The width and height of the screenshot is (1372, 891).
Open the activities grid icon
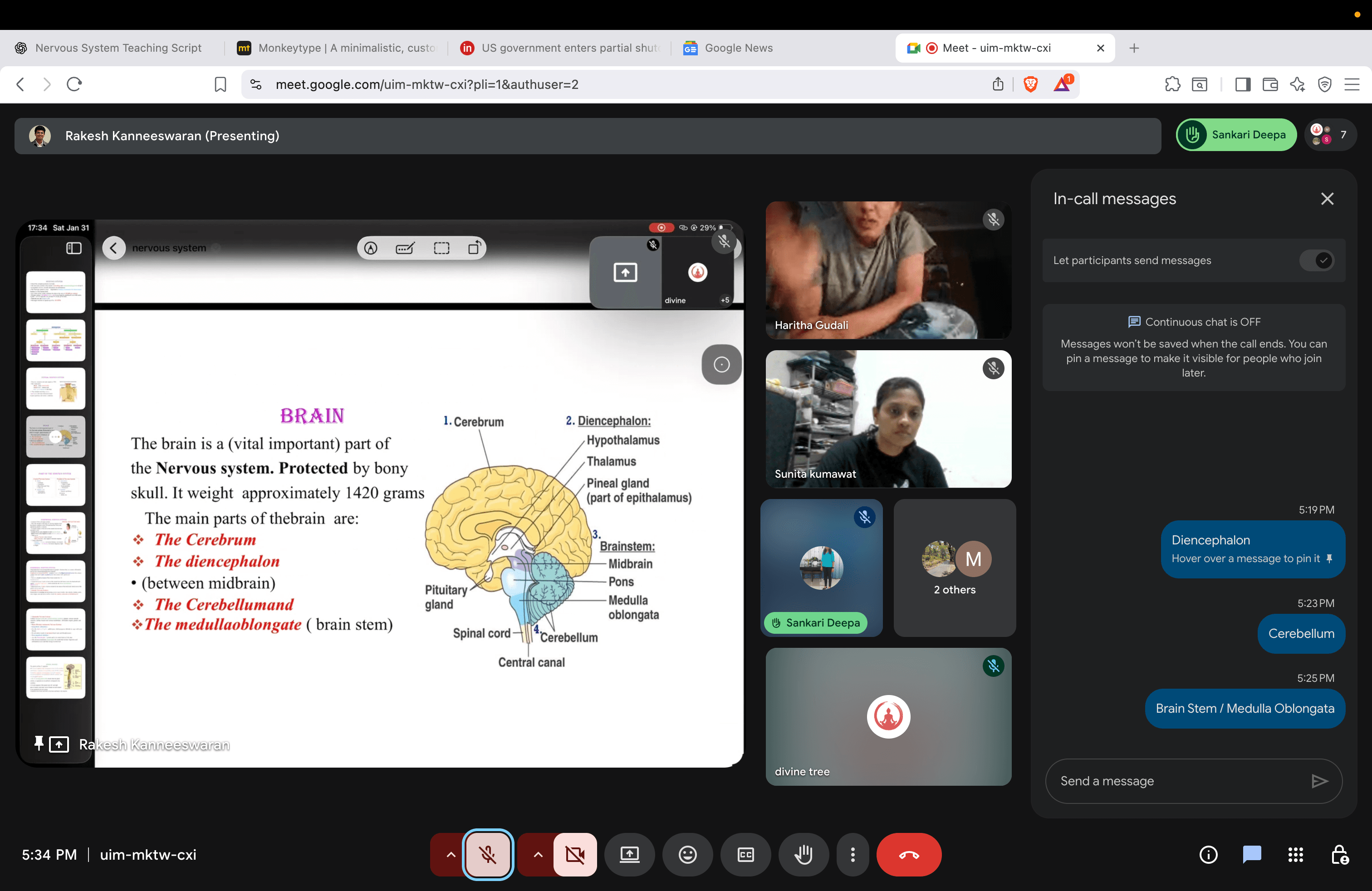click(1295, 854)
